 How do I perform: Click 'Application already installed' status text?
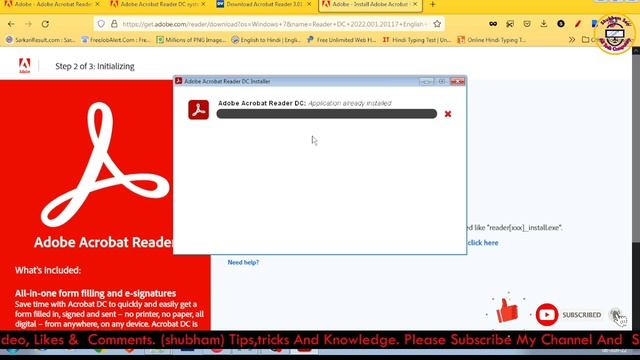pos(350,103)
